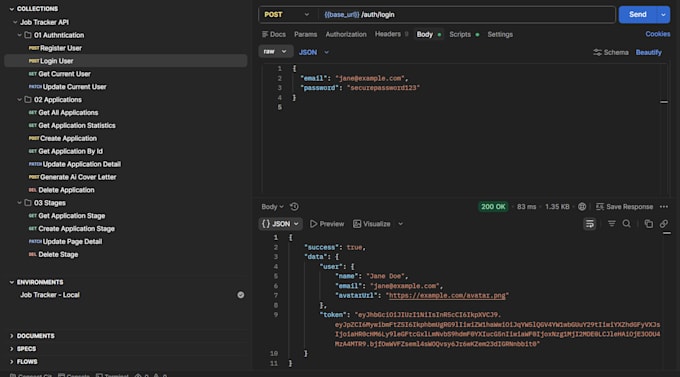Viewport: 680px width, 377px height.
Task: Open the Register User request
Action: coord(126,48)
